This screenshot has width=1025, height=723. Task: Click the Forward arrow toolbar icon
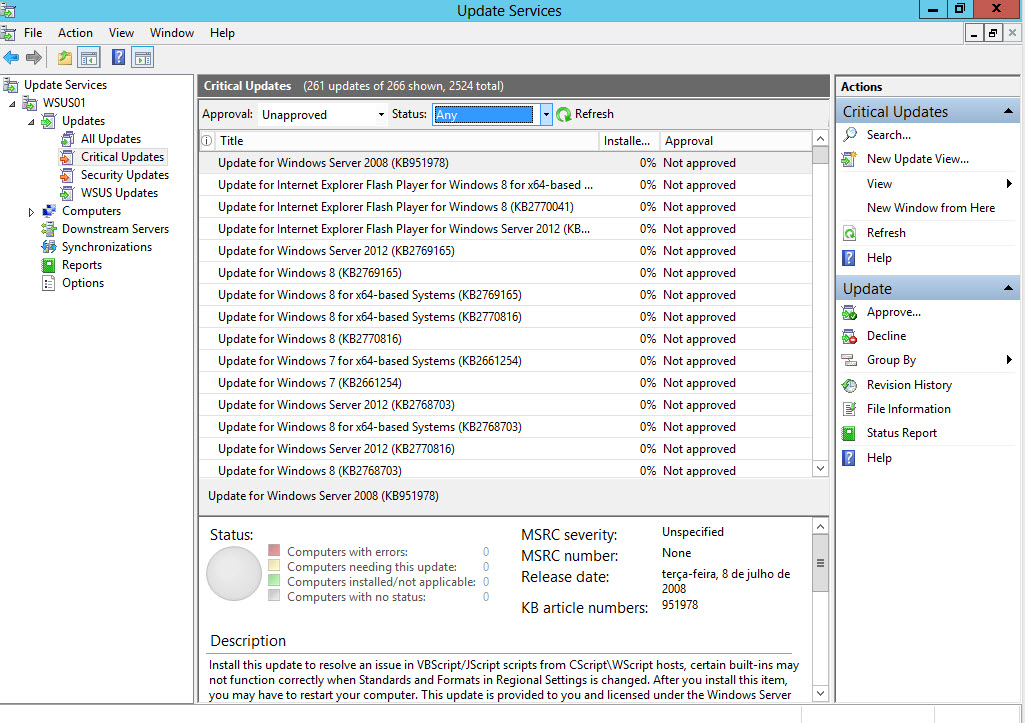pos(34,58)
